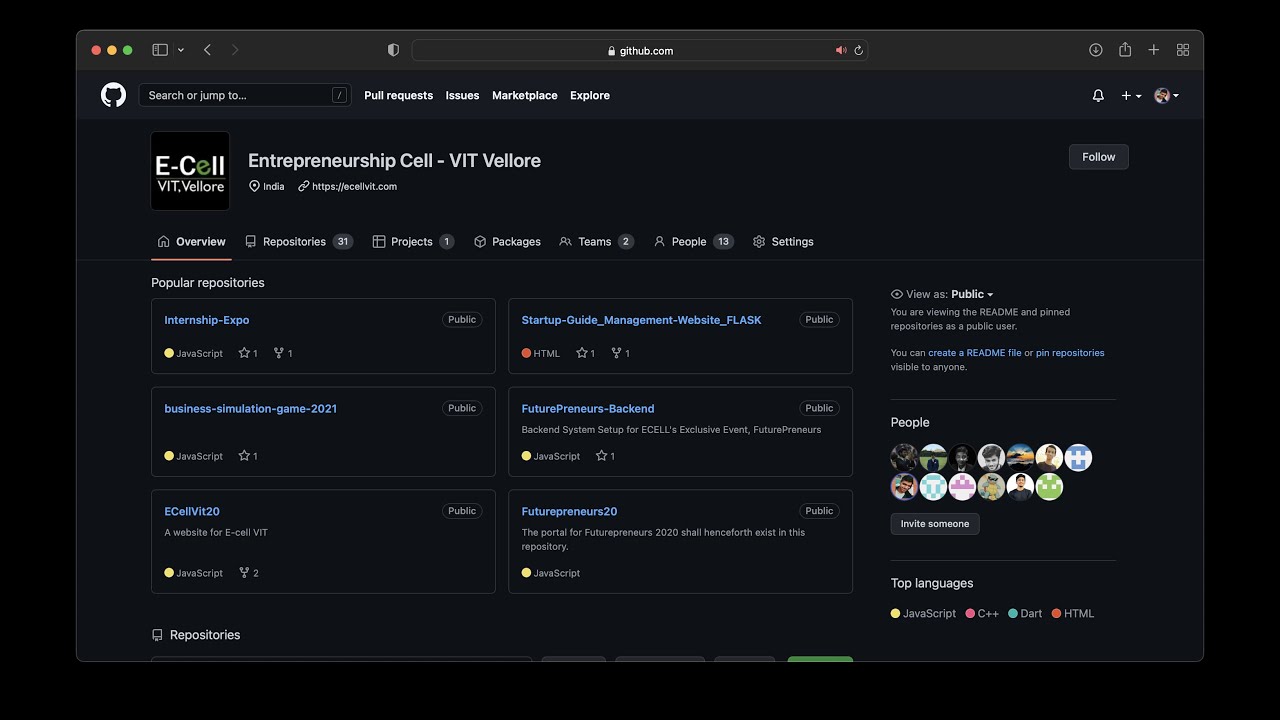The height and width of the screenshot is (720, 1280).
Task: Open the Packages tab
Action: 507,242
